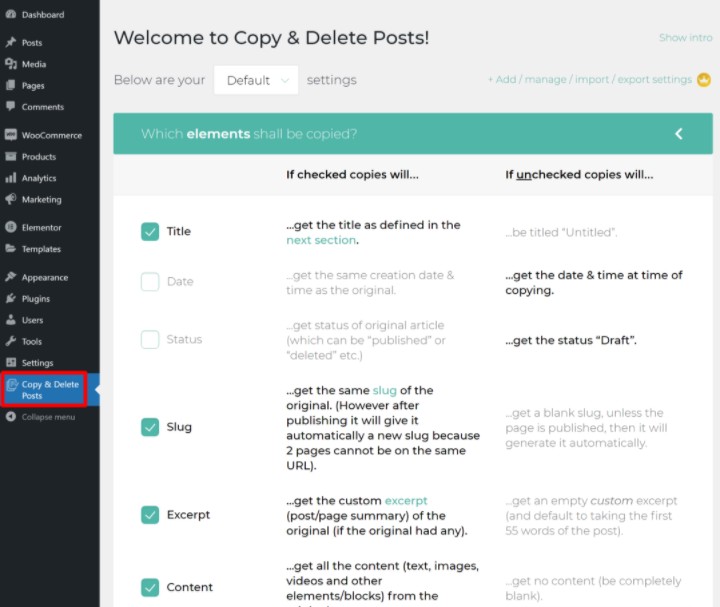Collapse the sidebar menu
The height and width of the screenshot is (607, 720).
click(x=47, y=417)
